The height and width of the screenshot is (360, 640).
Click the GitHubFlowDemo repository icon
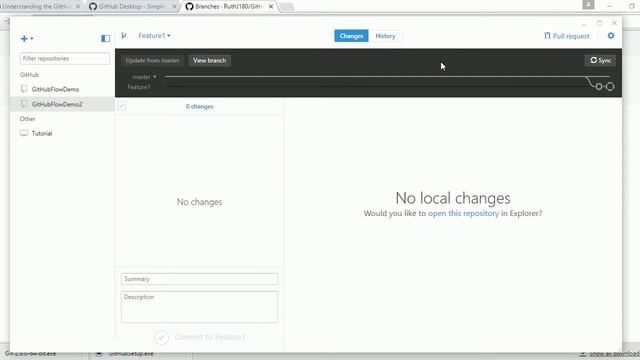(x=24, y=89)
